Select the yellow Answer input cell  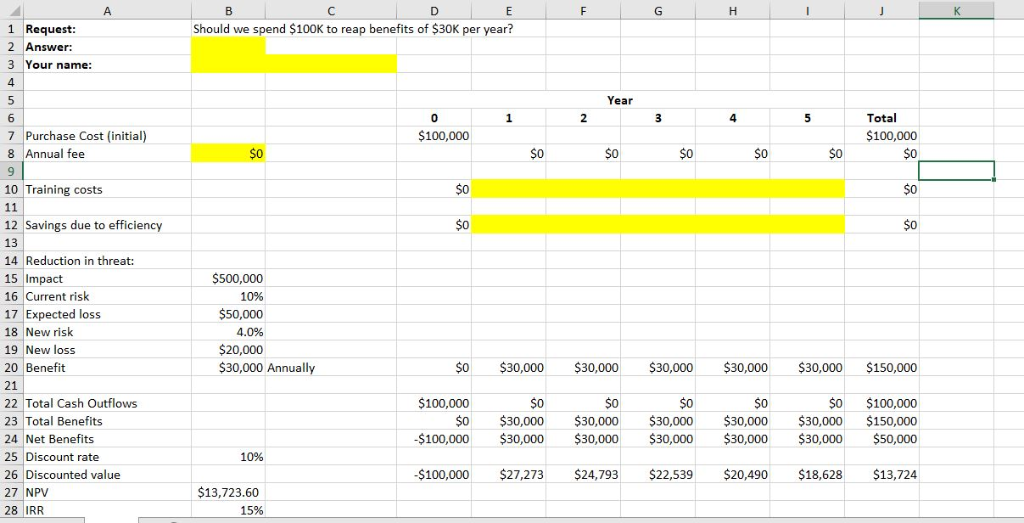pyautogui.click(x=229, y=46)
